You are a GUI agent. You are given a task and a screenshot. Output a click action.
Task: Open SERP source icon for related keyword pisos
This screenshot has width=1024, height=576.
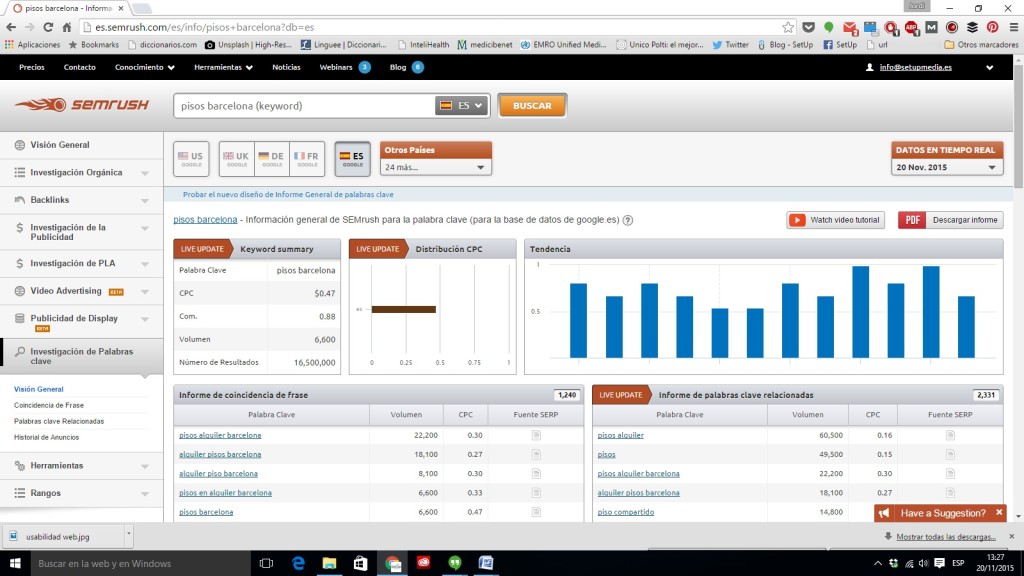click(x=950, y=455)
